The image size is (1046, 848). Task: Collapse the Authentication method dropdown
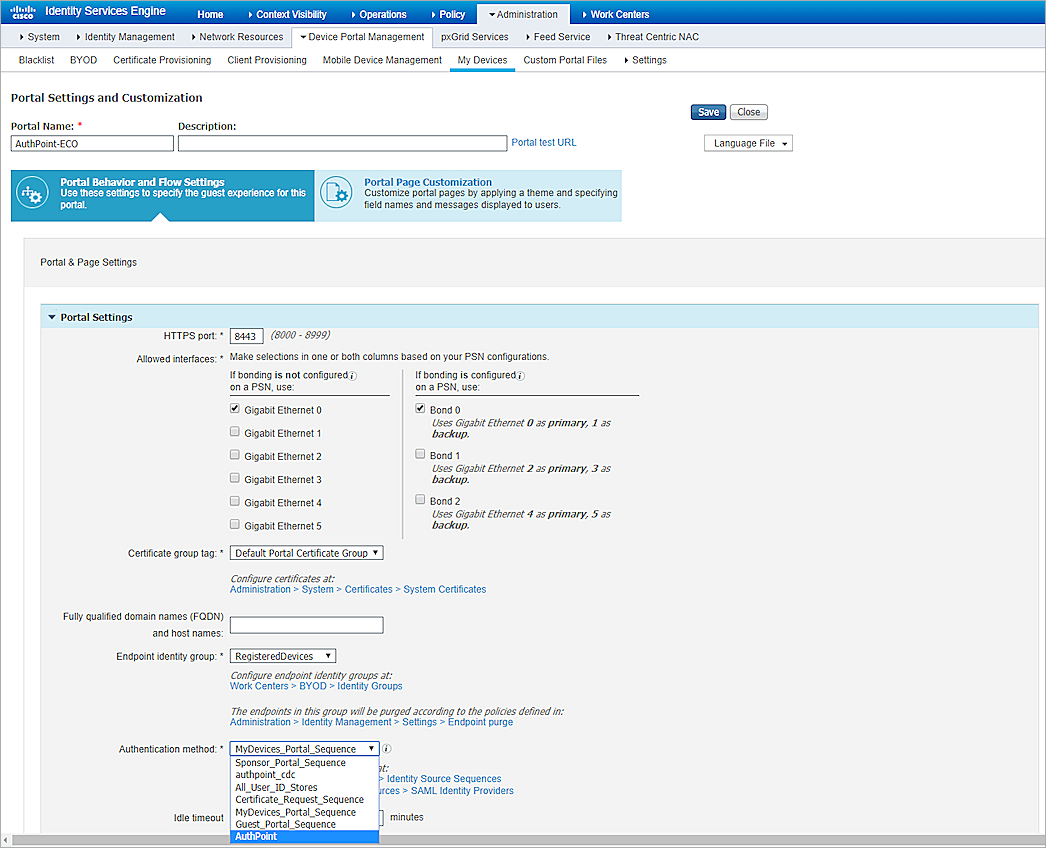tap(304, 749)
